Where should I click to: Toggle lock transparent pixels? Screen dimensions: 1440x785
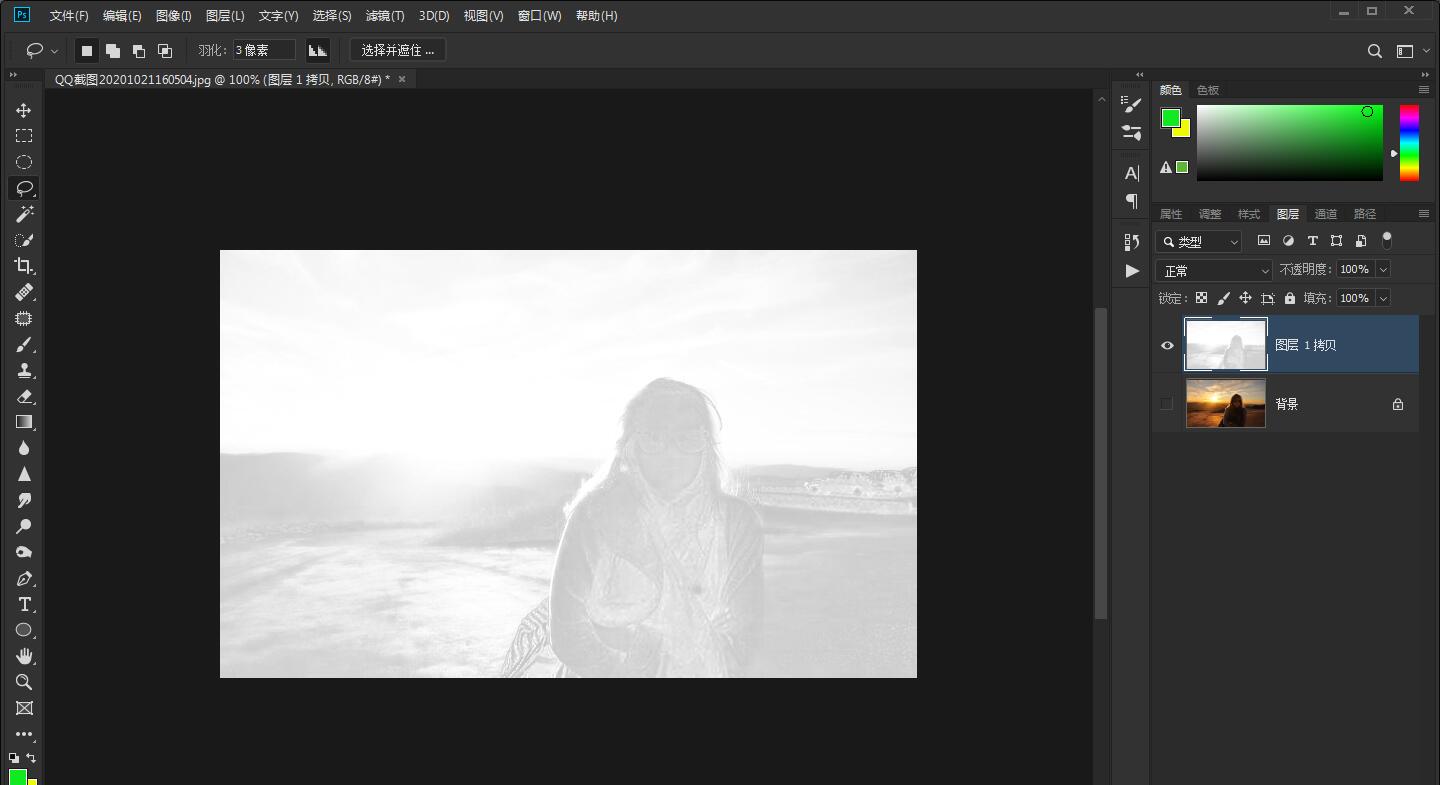coord(1201,298)
